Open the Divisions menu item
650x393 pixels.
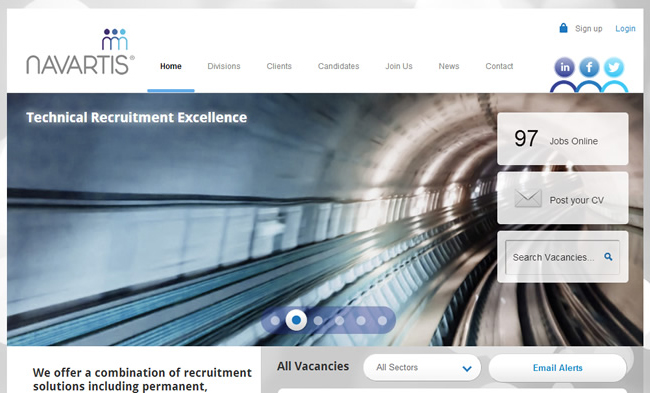coord(224,66)
